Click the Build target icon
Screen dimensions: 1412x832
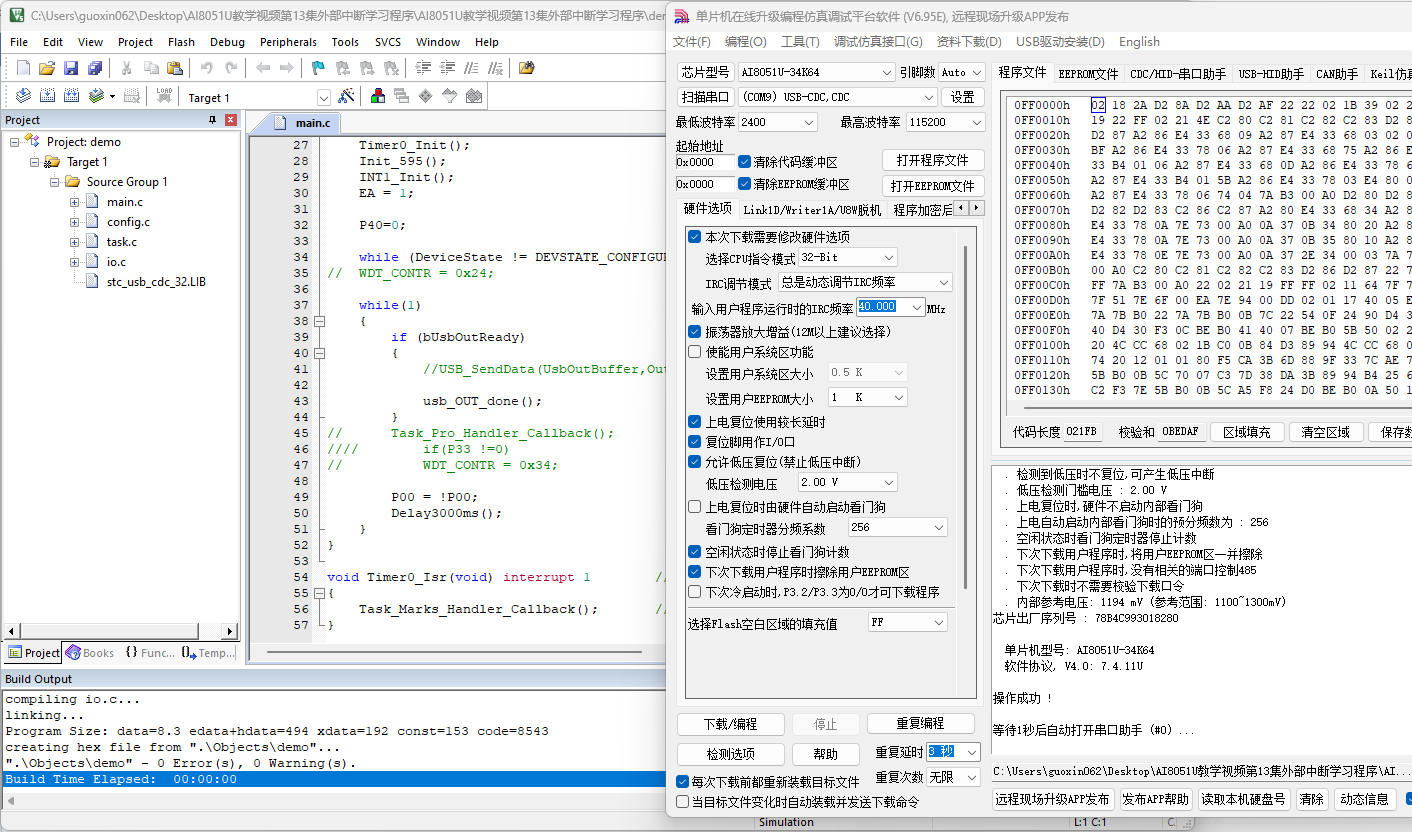click(47, 96)
